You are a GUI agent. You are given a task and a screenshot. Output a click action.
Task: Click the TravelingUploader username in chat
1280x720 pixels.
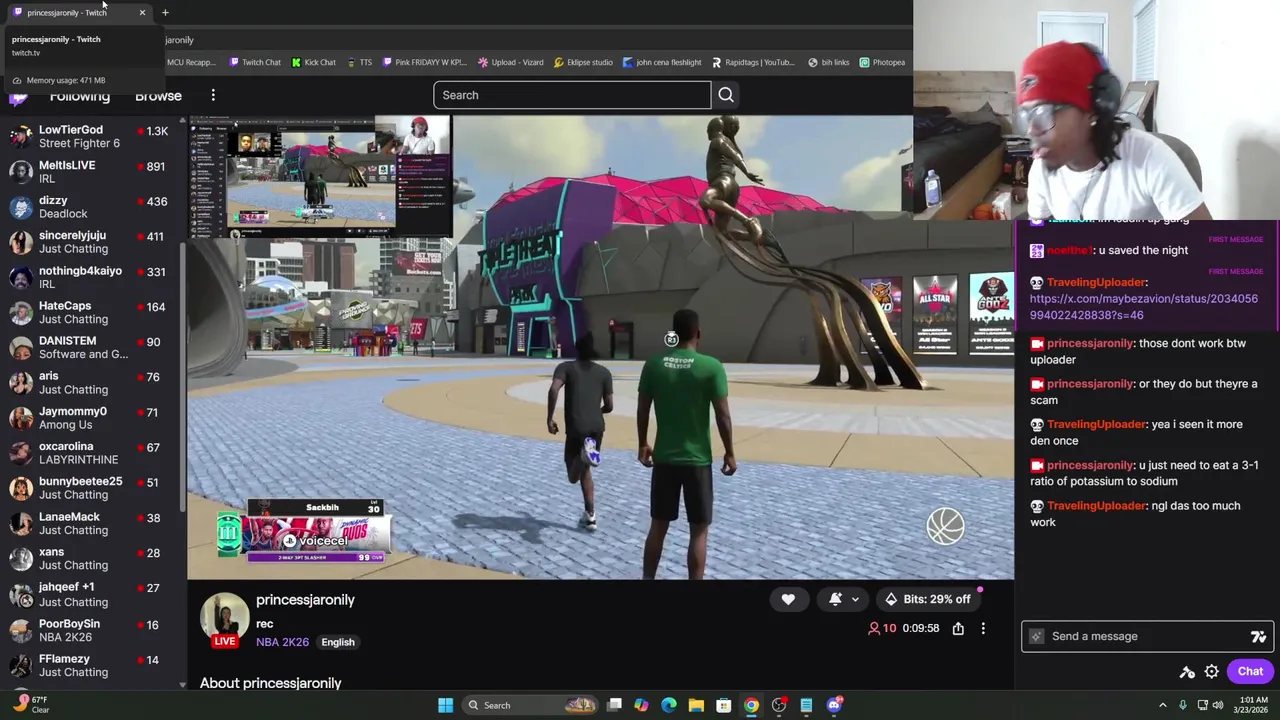point(1097,282)
